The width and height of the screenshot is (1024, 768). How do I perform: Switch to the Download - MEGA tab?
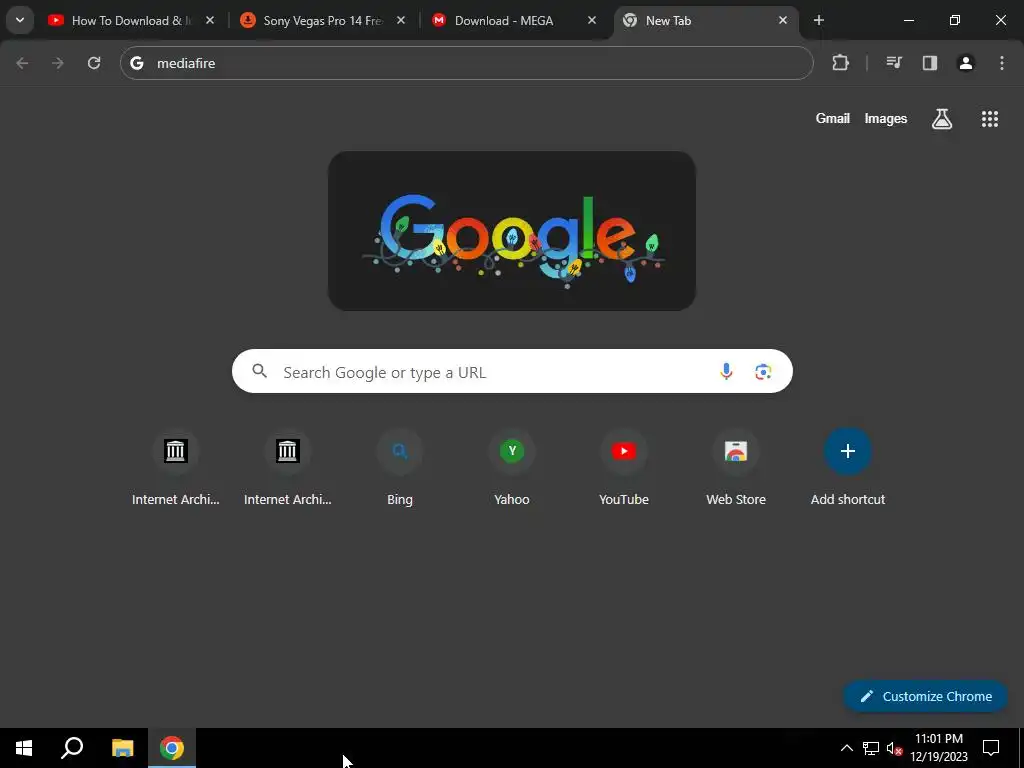tap(515, 20)
